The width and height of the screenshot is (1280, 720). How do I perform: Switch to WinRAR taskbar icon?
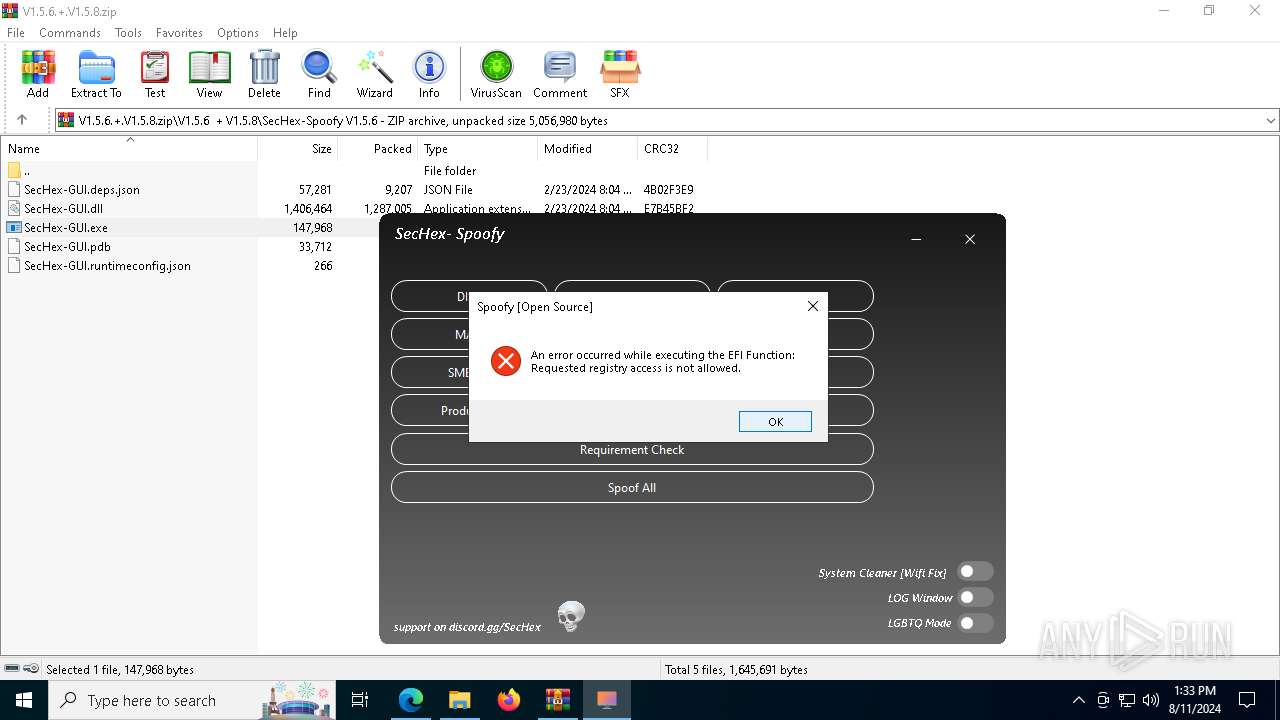pos(558,700)
